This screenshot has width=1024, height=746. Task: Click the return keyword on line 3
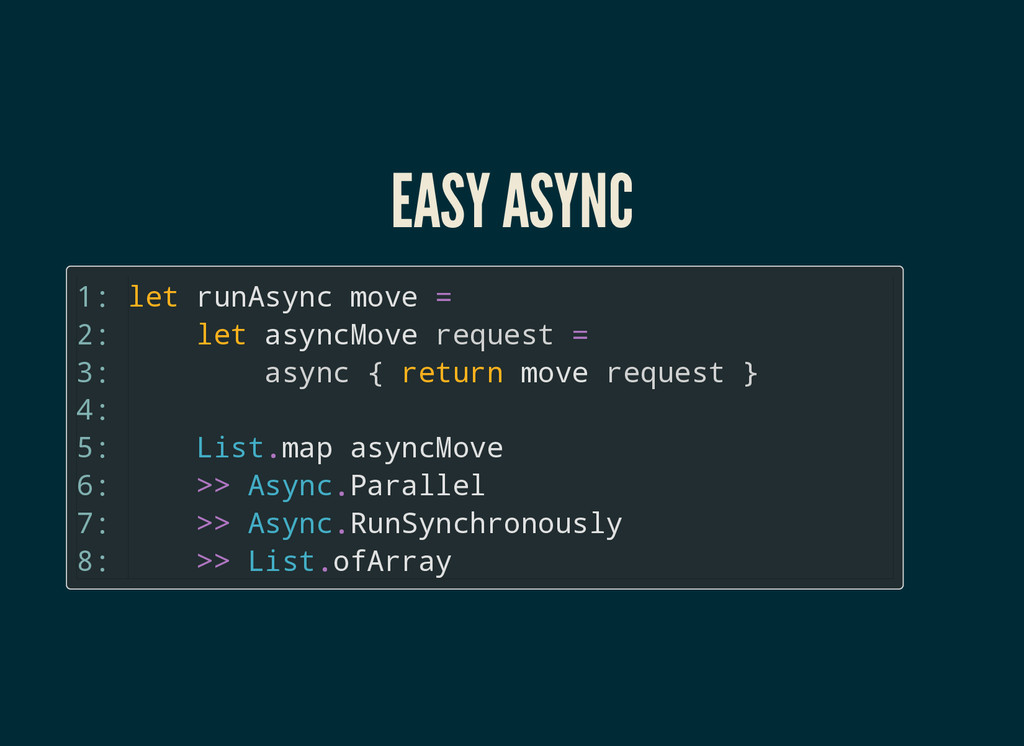tap(452, 373)
